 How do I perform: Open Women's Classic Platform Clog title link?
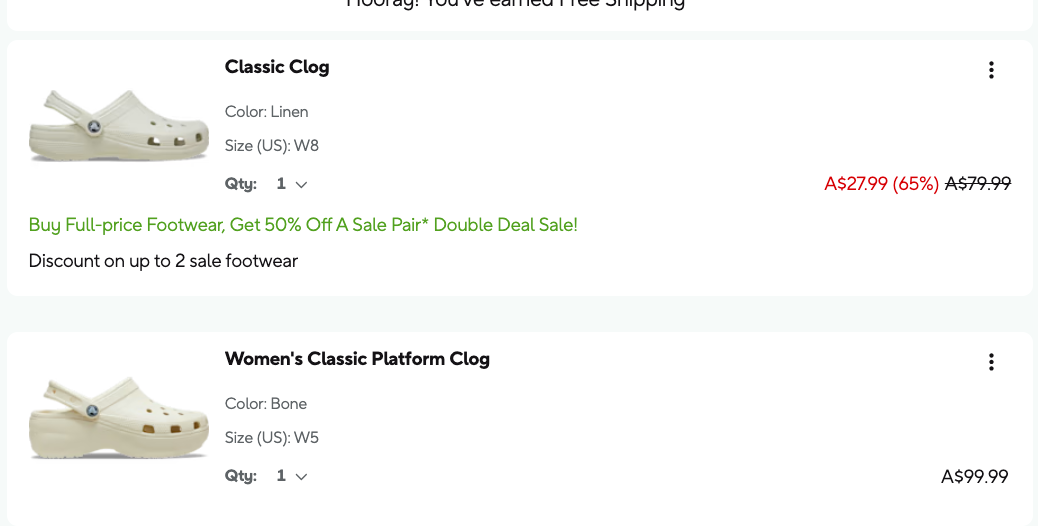tap(357, 359)
